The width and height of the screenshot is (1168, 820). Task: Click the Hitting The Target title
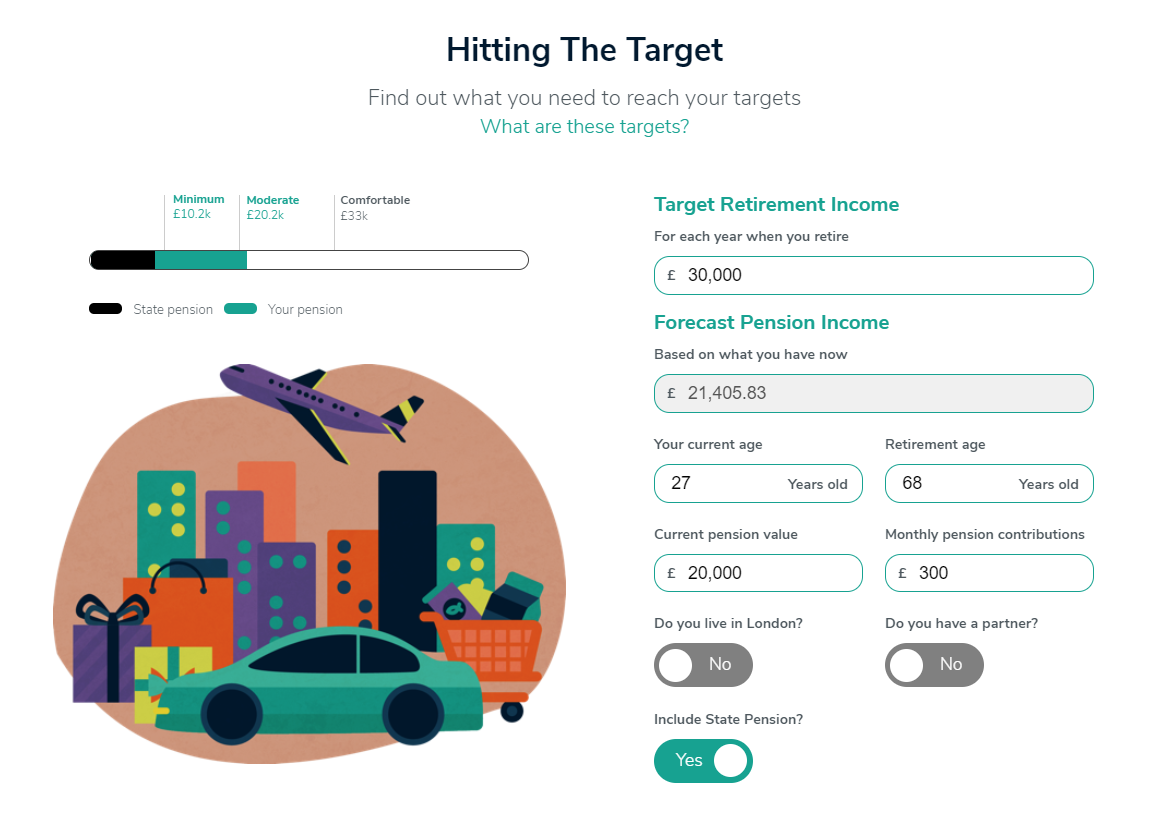click(x=585, y=50)
